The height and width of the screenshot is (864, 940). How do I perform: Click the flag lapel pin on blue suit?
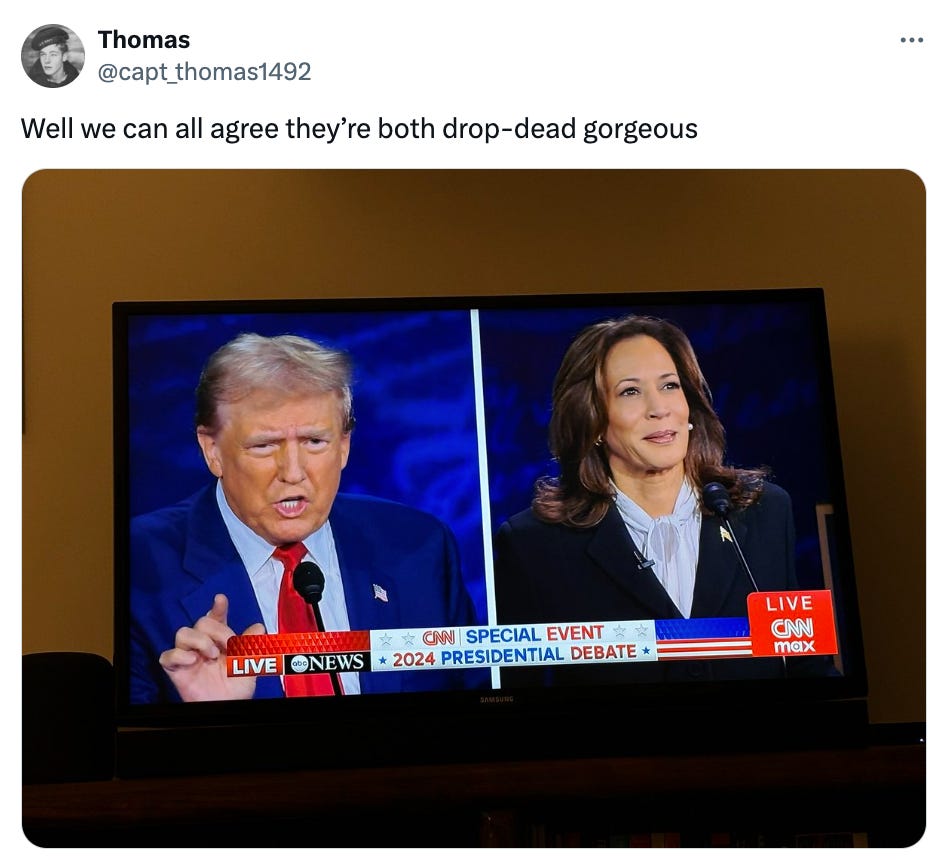pyautogui.click(x=380, y=592)
